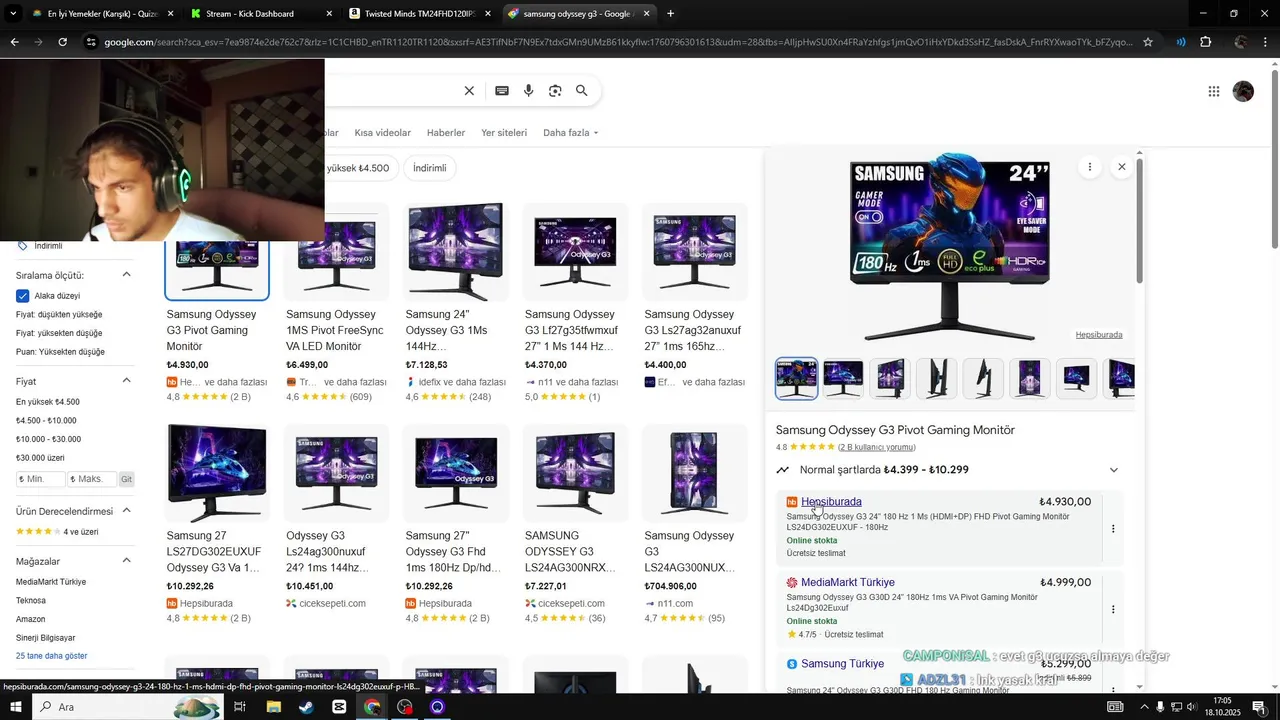The image size is (1280, 720).
Task: Open the on-screen keyboard input icon
Action: [502, 91]
